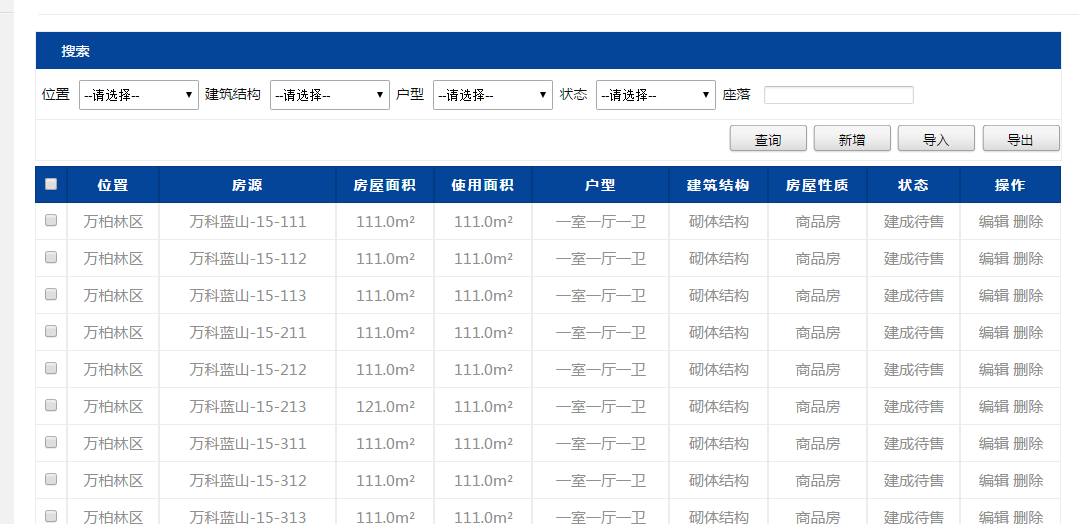The image size is (1079, 524).
Task: Click the 使用面积 column header
Action: pyautogui.click(x=483, y=185)
